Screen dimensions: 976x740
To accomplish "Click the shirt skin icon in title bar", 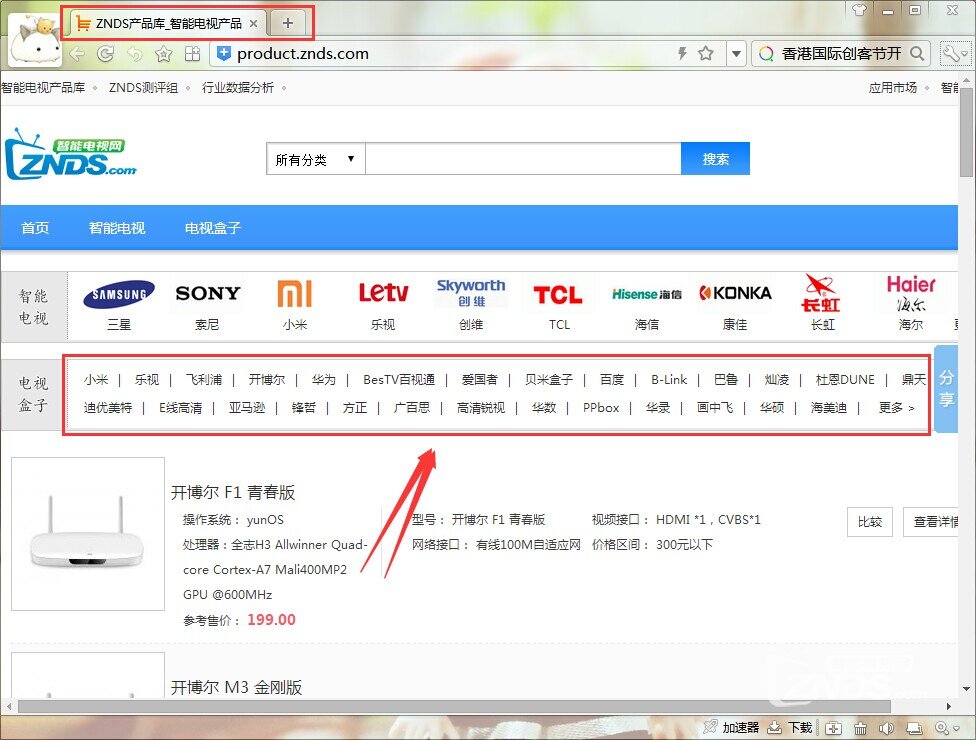I will pyautogui.click(x=860, y=10).
